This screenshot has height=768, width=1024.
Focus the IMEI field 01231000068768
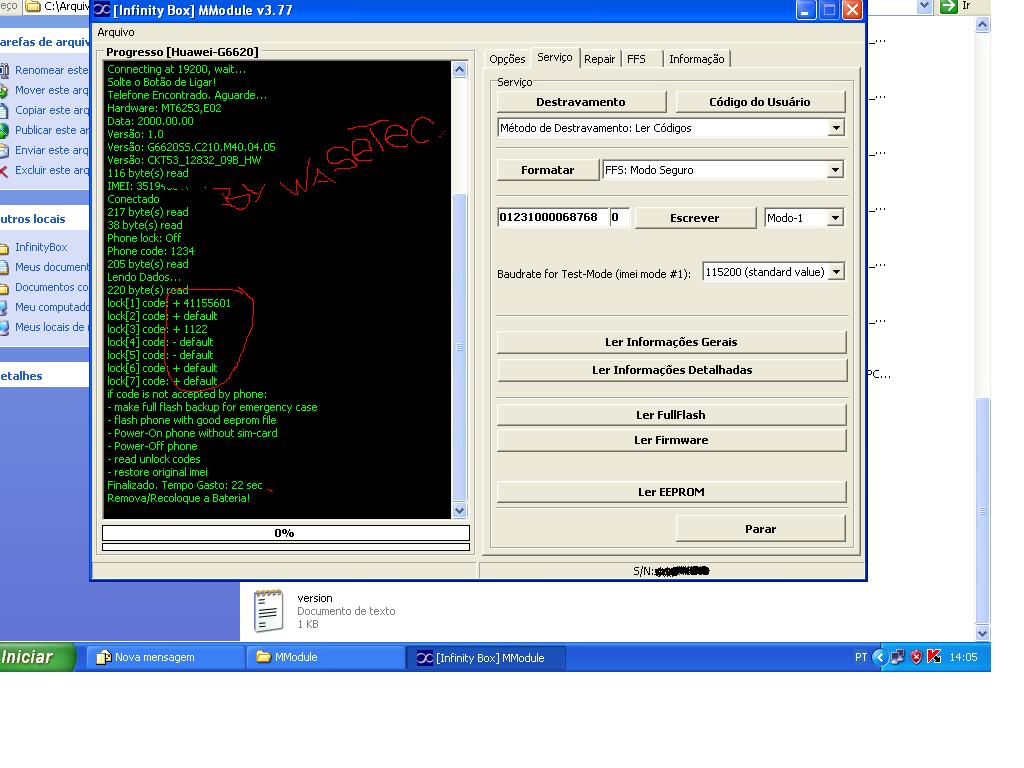pos(552,217)
